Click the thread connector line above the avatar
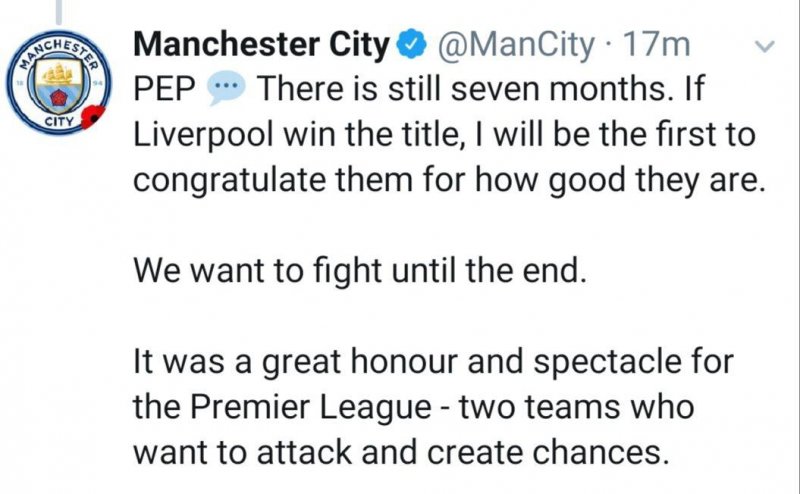Viewport: 800px width, 494px height. 64,12
